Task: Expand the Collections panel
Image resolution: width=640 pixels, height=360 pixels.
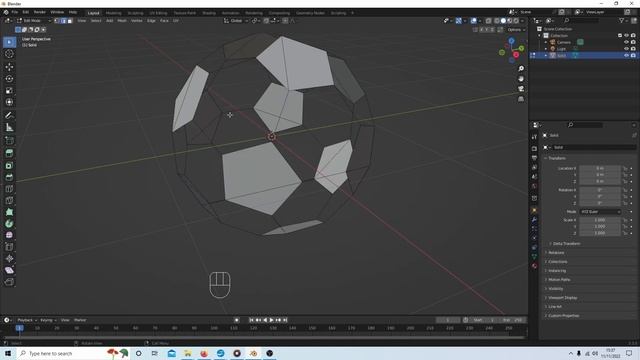Action: [557, 262]
